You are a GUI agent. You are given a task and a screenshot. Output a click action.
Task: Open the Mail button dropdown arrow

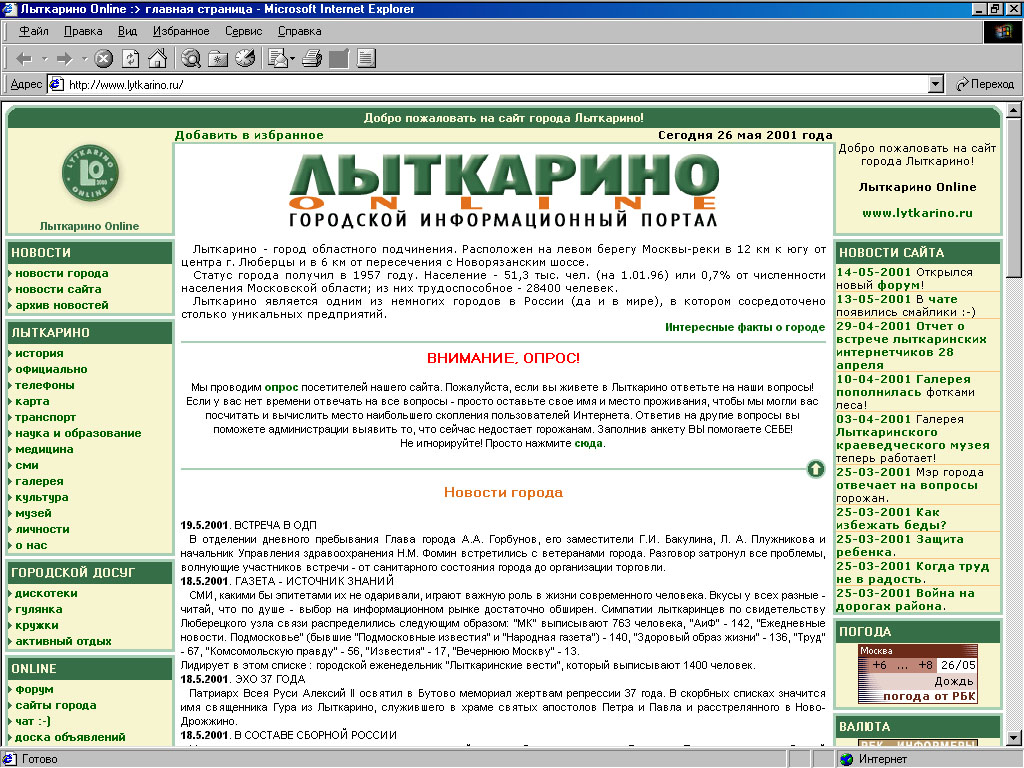pos(292,59)
